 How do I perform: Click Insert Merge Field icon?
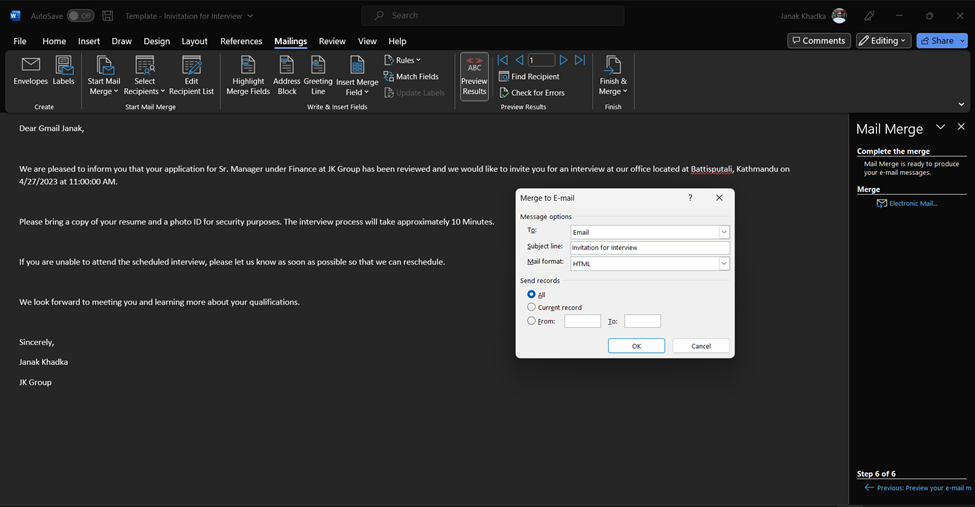tap(358, 66)
